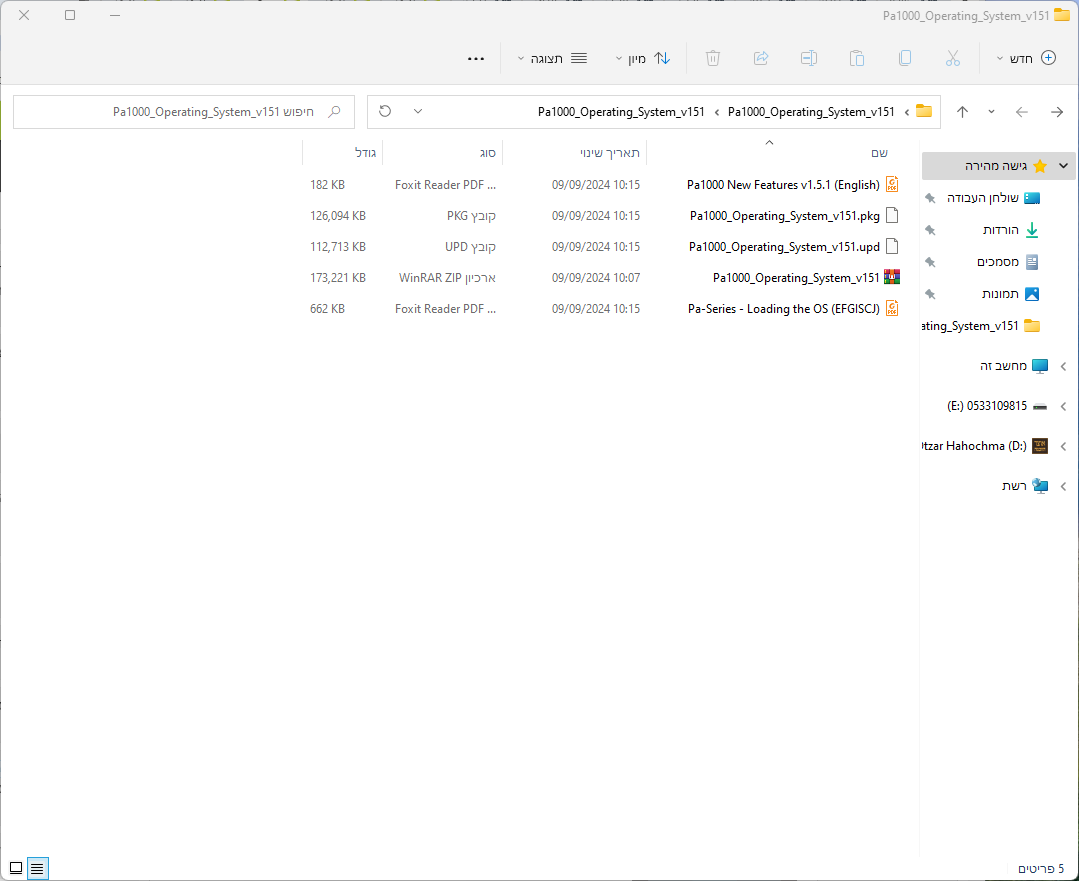The height and width of the screenshot is (881, 1079).
Task: Click the search magnifier icon
Action: [x=334, y=112]
